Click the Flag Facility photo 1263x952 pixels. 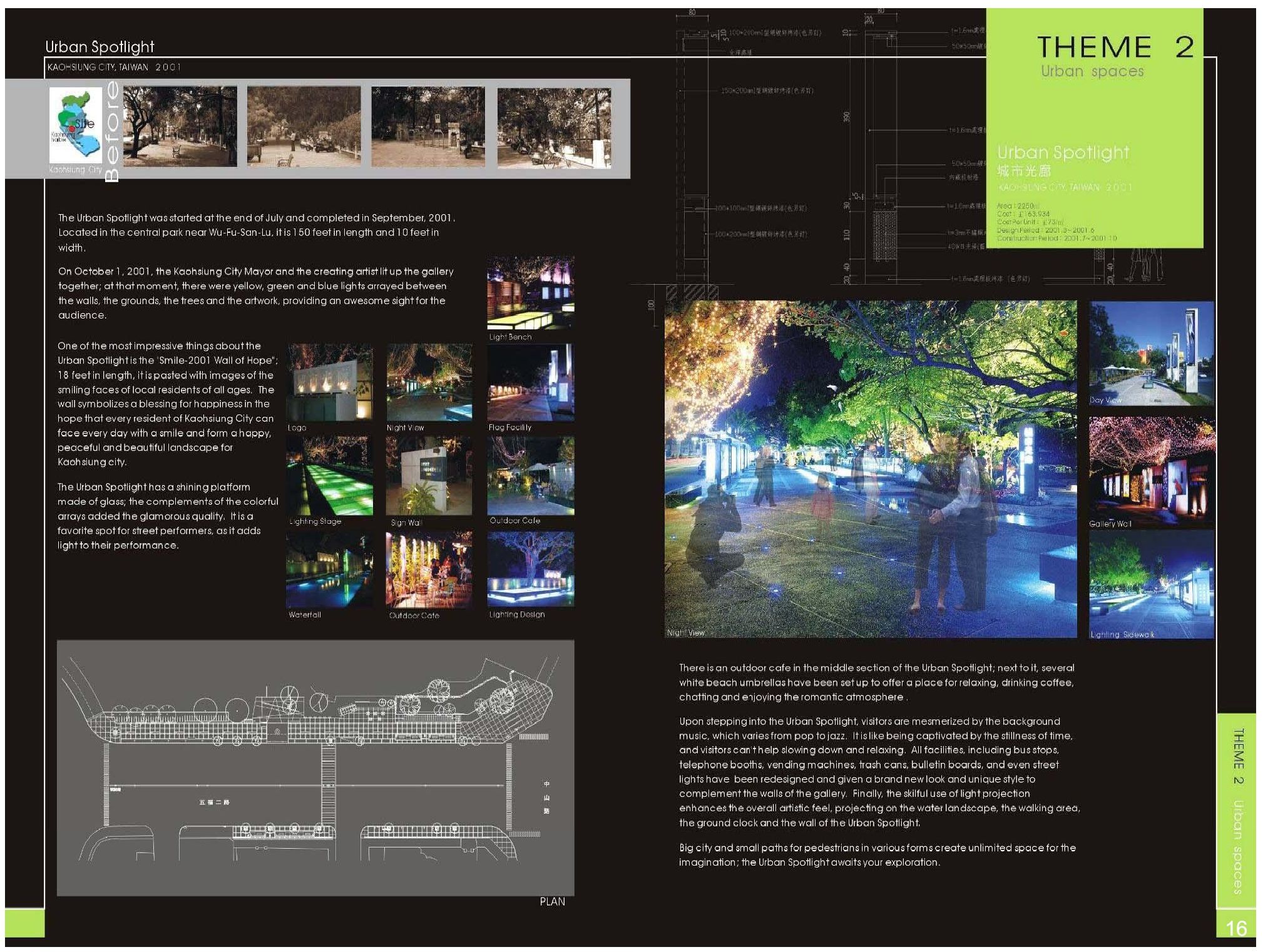click(531, 382)
